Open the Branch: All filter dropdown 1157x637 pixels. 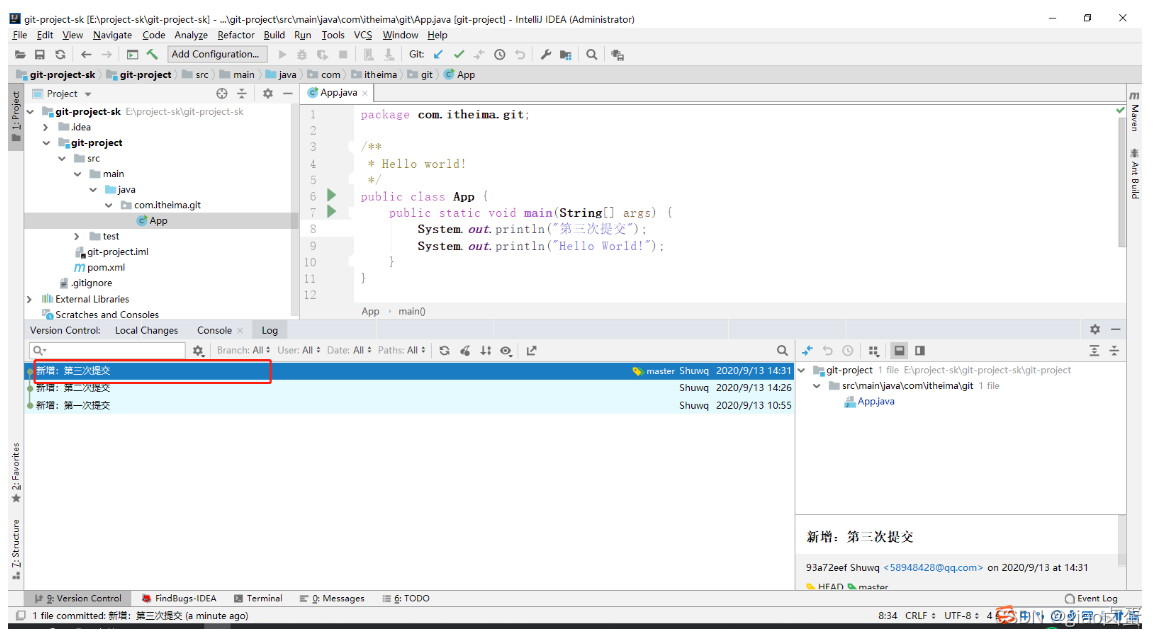click(244, 351)
